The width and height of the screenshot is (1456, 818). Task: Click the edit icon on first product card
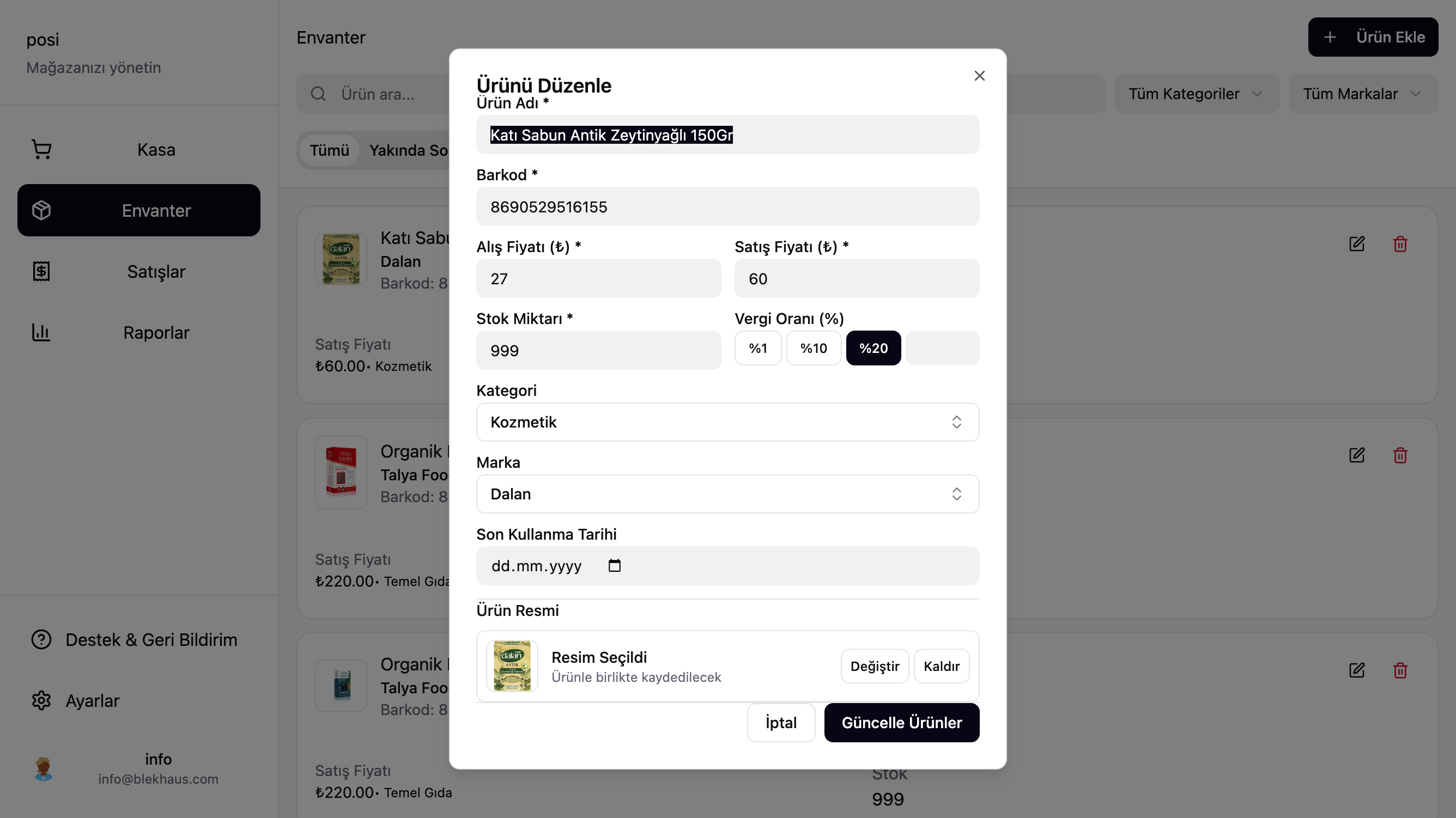pos(1356,244)
